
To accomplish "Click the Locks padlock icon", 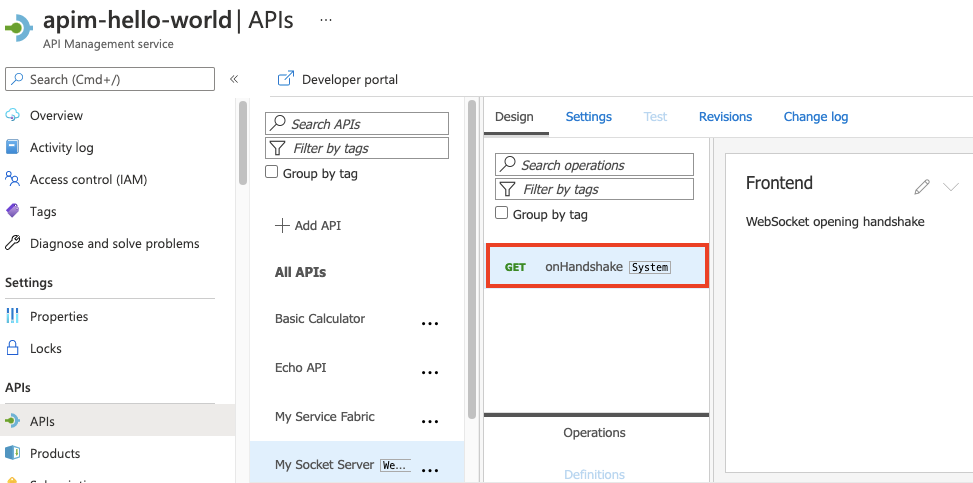I will coord(12,348).
